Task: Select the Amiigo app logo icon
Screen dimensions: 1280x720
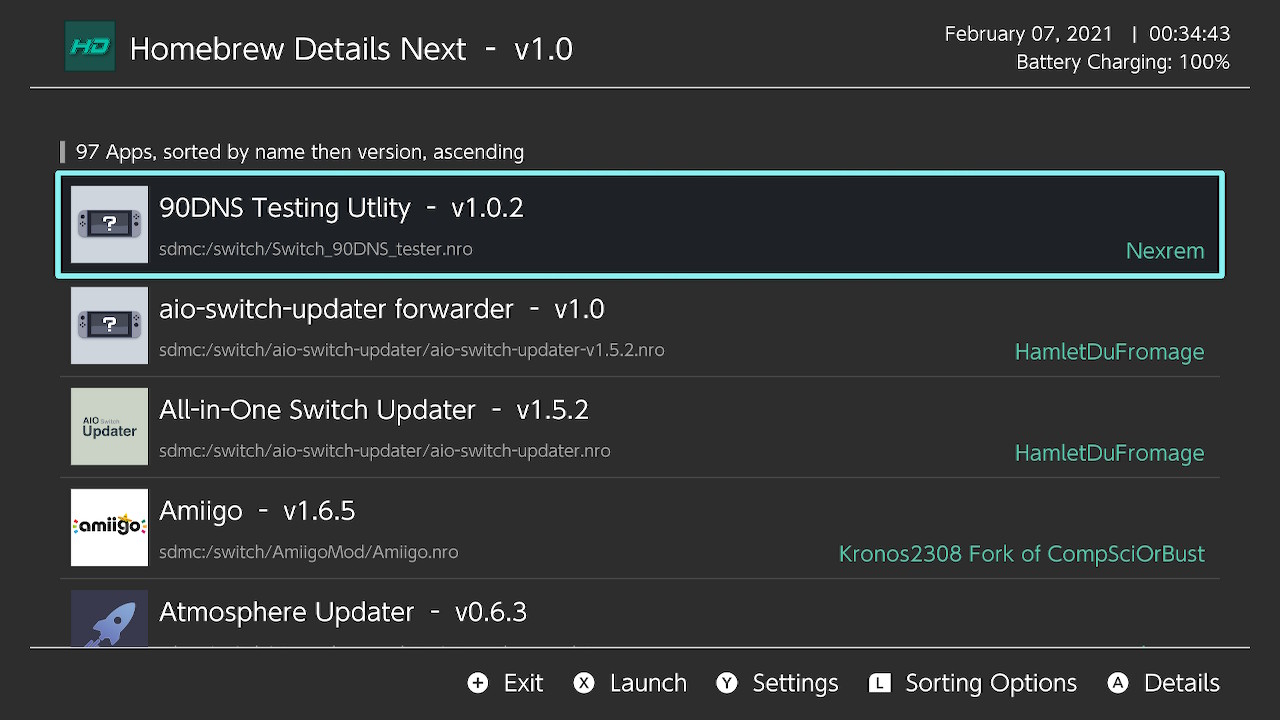Action: (x=109, y=528)
